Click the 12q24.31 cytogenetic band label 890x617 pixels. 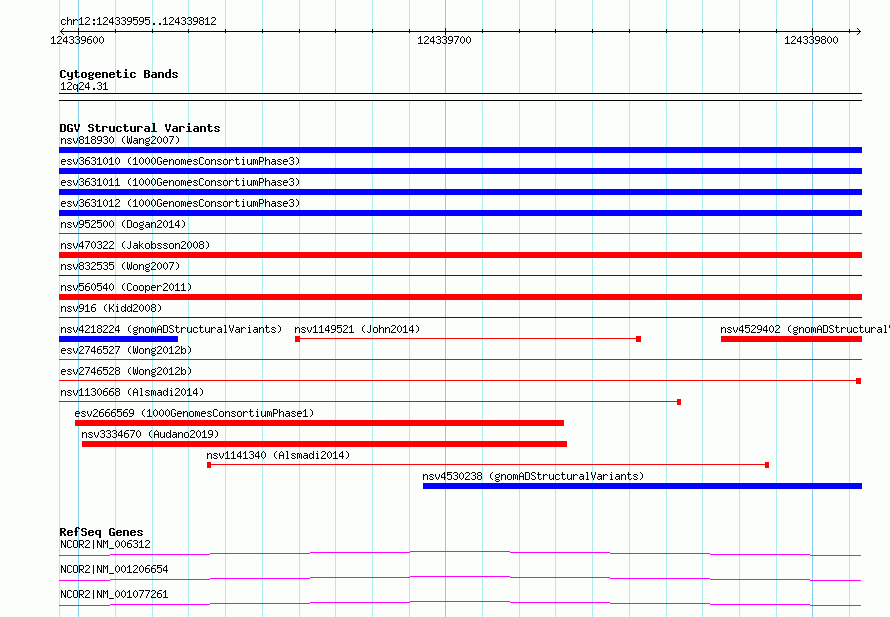click(x=84, y=86)
